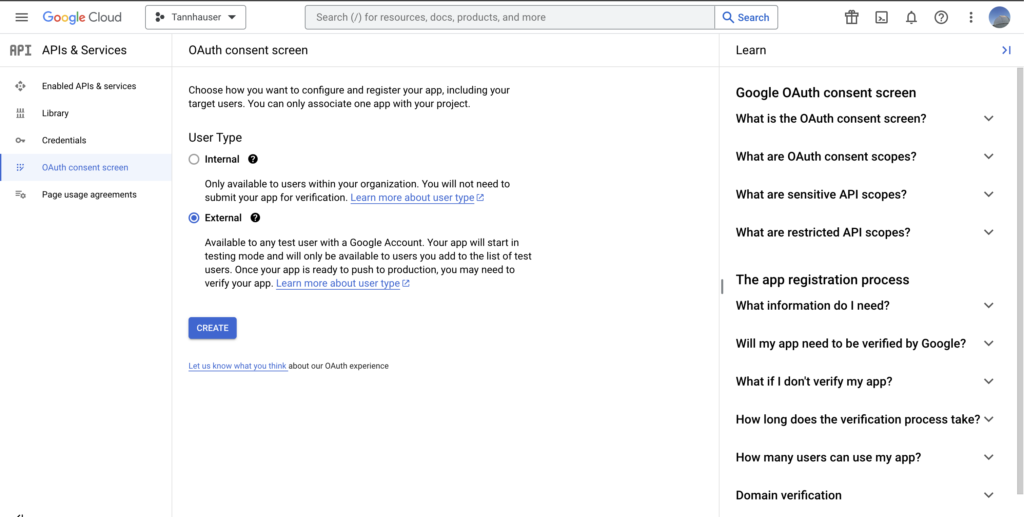
Task: Expand "What are sensitive API scopes?"
Action: (x=865, y=195)
